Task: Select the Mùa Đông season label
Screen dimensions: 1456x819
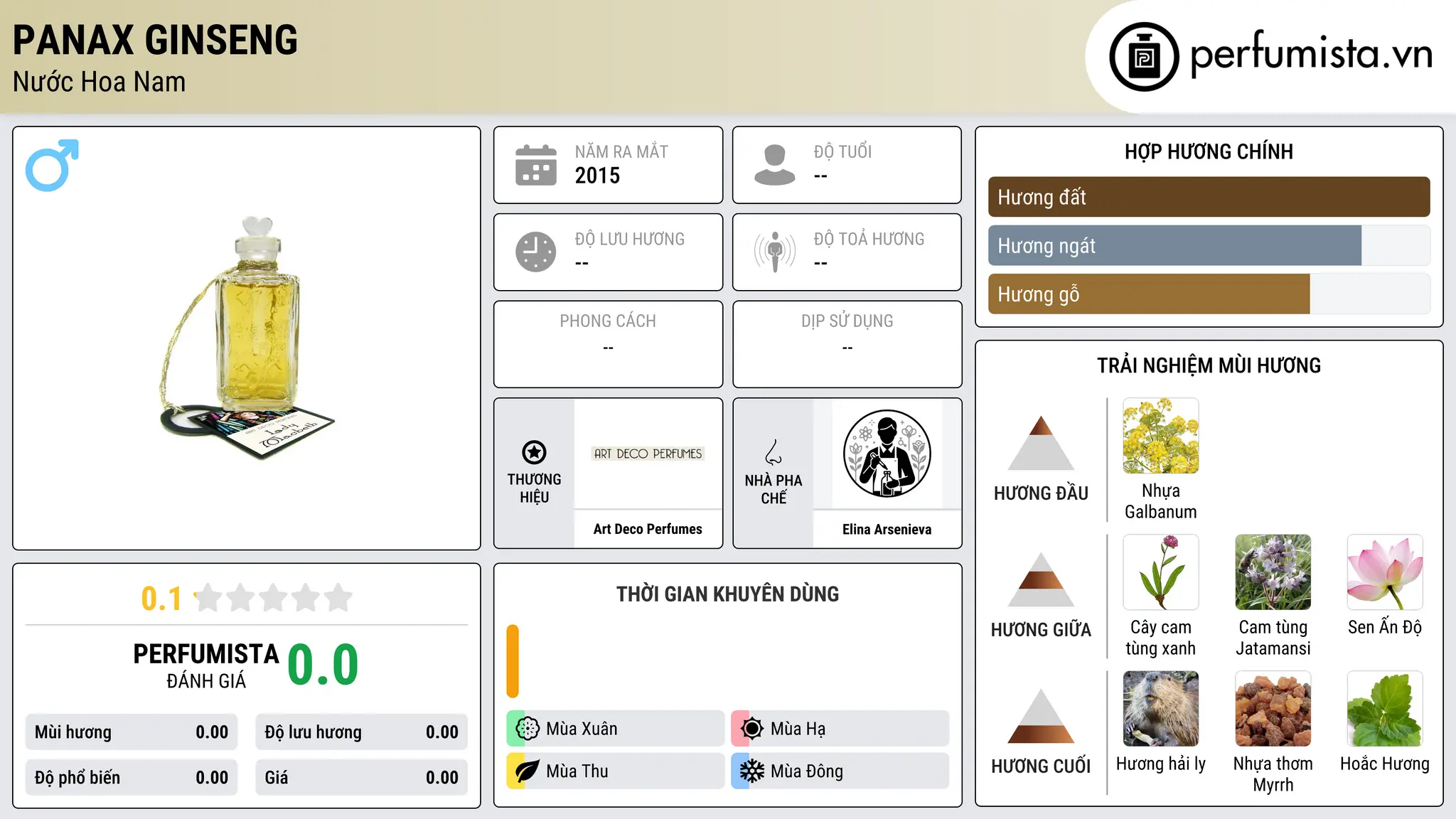Action: click(x=807, y=771)
